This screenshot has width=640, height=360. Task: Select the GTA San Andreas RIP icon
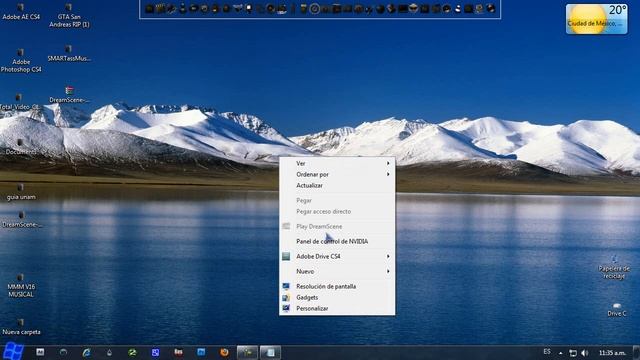(69, 16)
